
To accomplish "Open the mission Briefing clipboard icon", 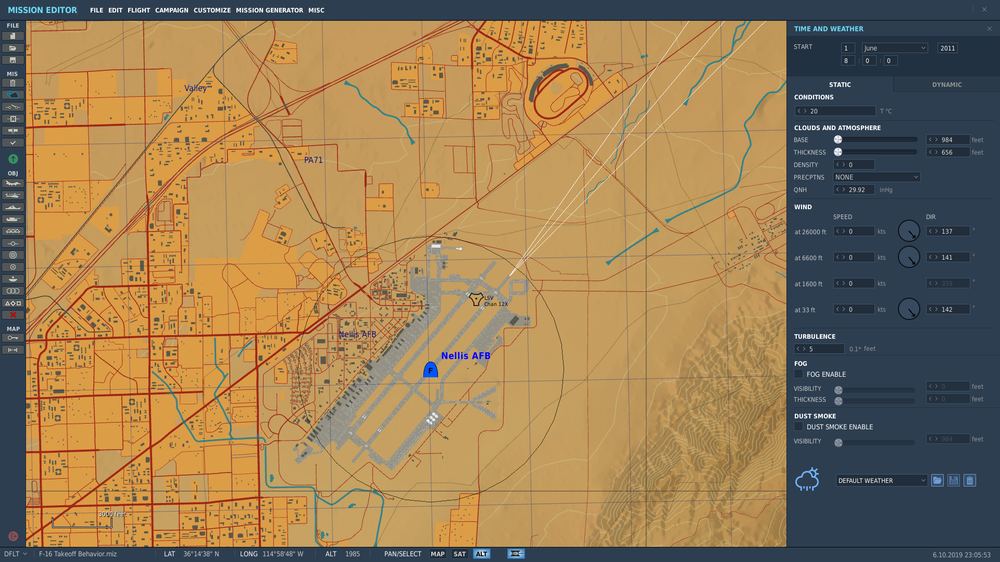I will coord(12,83).
